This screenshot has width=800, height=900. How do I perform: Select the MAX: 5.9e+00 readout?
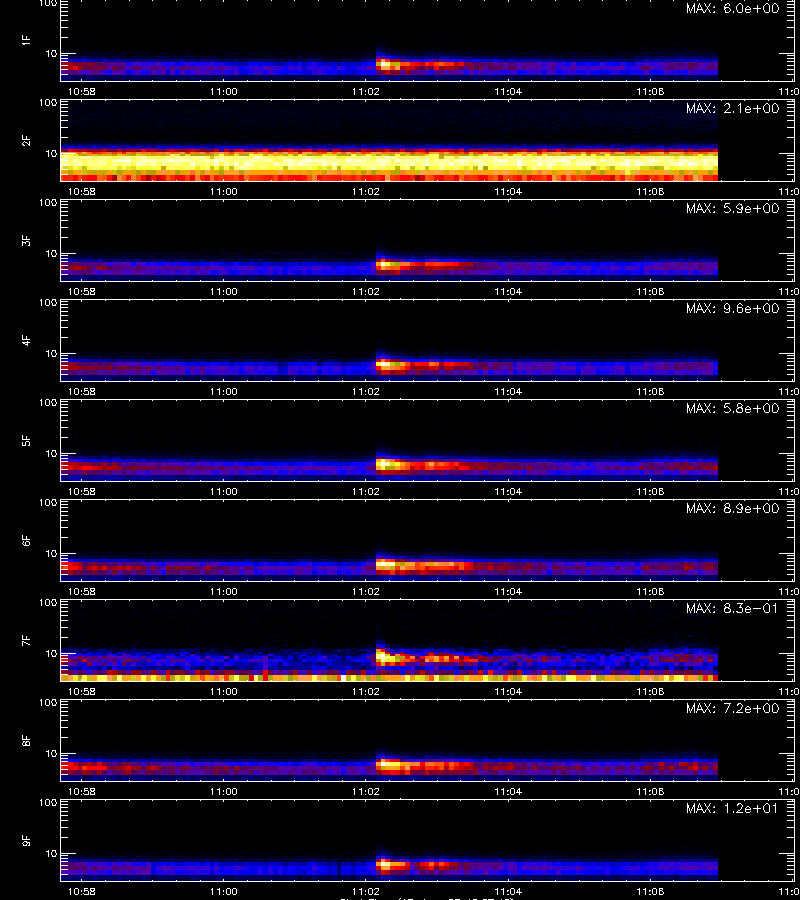[x=733, y=208]
